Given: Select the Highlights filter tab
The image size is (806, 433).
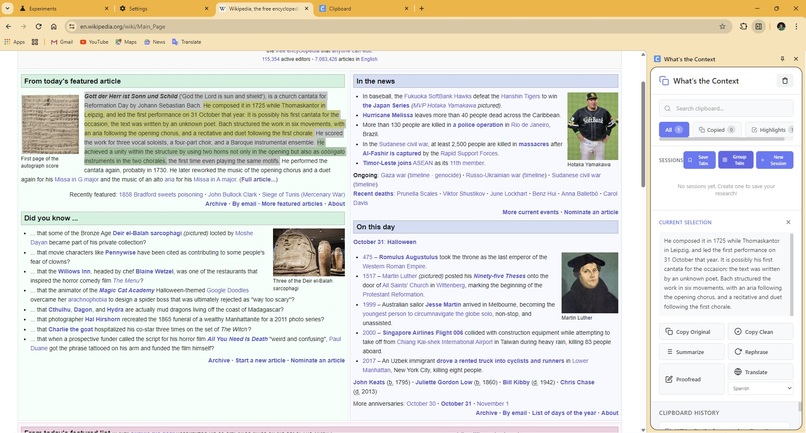Looking at the screenshot, I should [x=770, y=130].
